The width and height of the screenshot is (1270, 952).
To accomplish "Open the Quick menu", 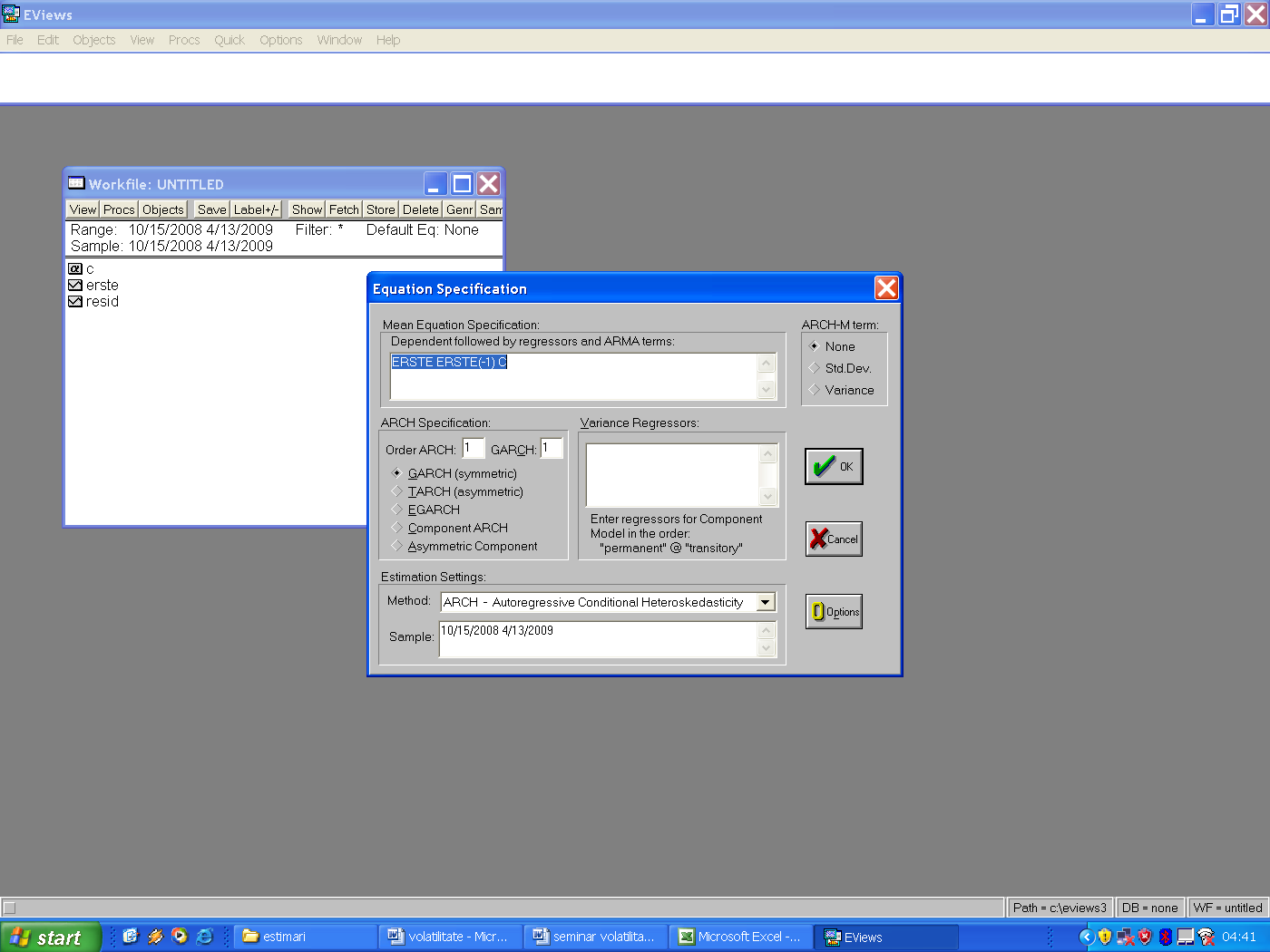I will click(230, 40).
